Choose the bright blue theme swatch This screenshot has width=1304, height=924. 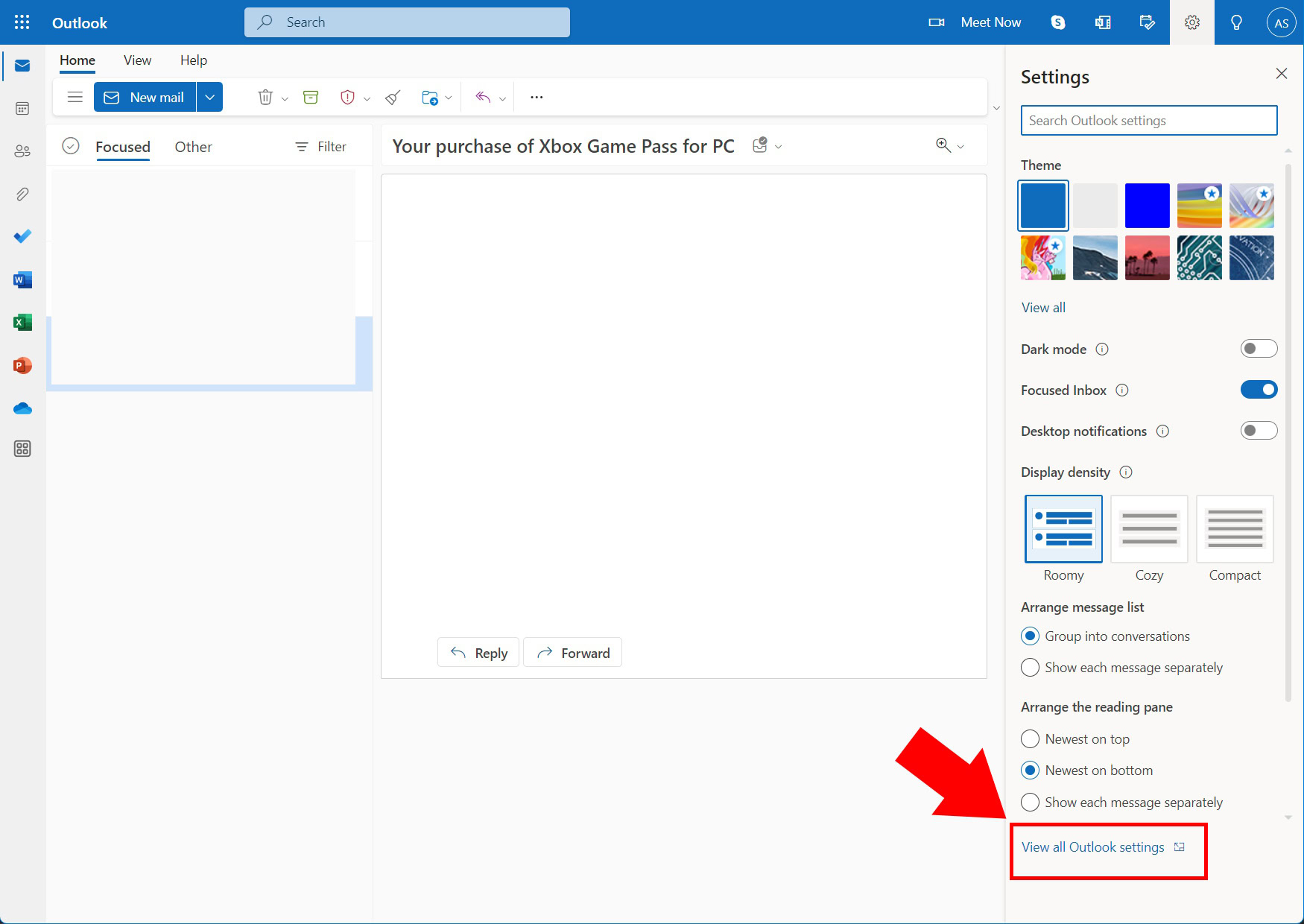[1147, 206]
